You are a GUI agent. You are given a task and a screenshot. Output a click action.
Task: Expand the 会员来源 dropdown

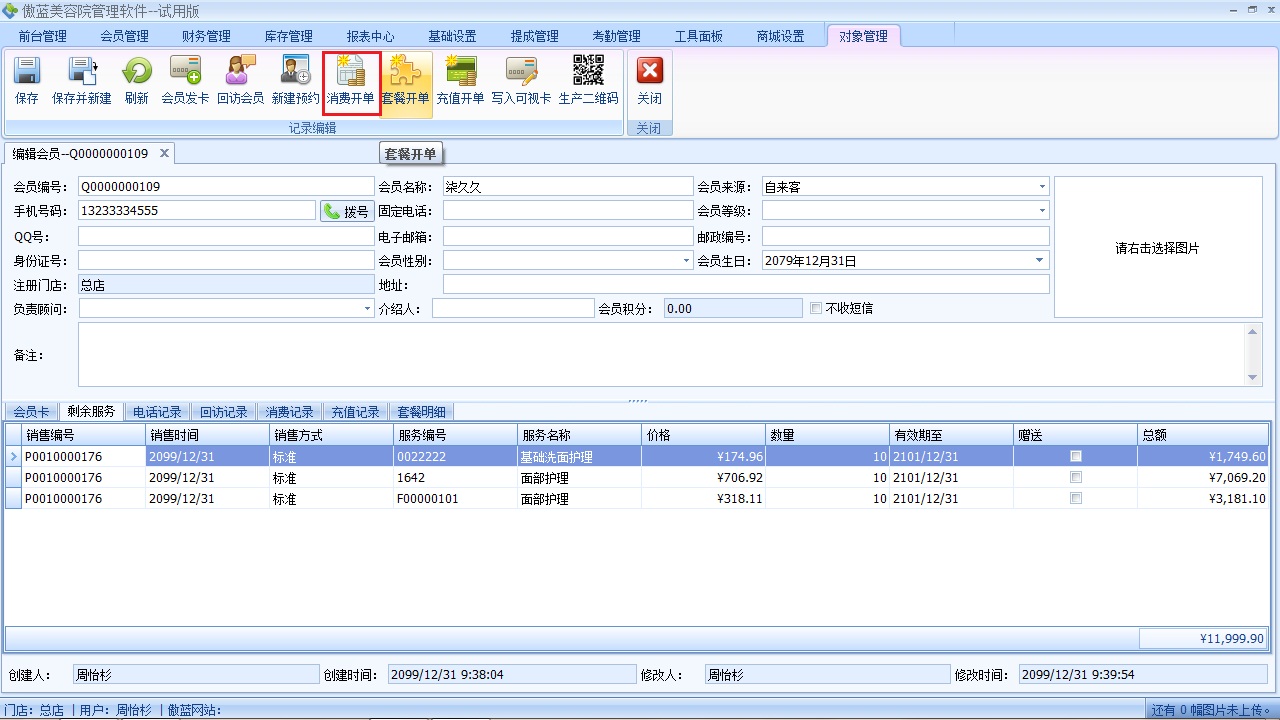coord(1041,187)
